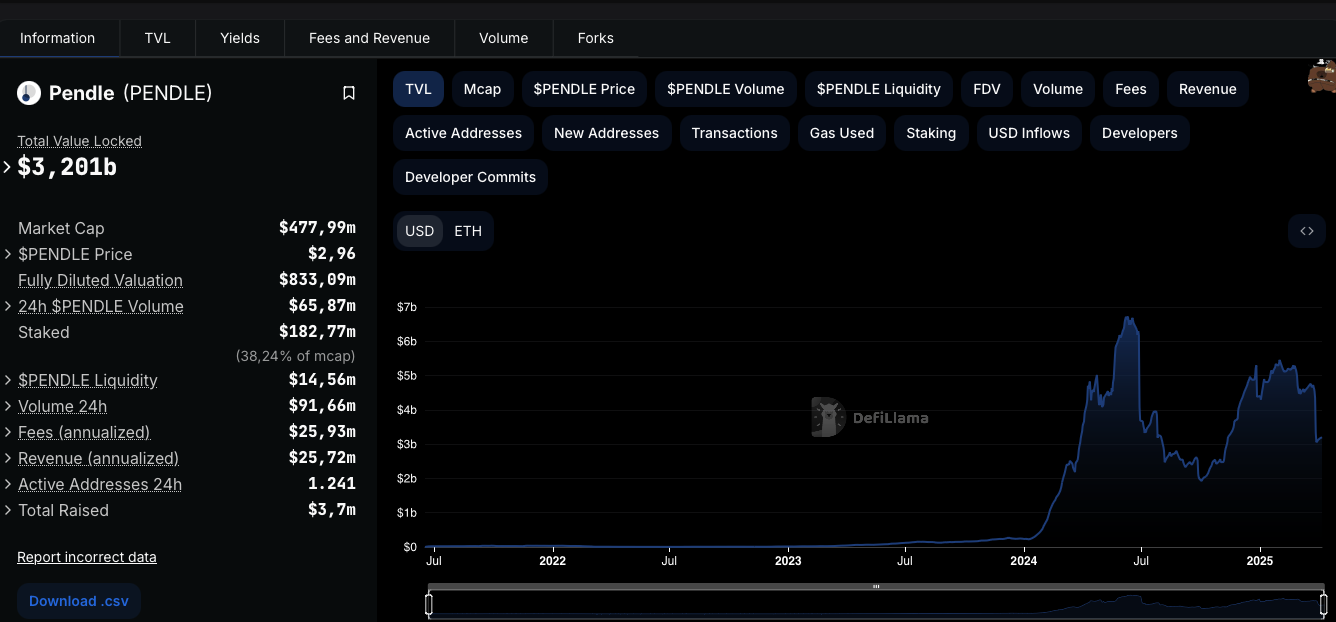Show Developer Commits on chart
Viewport: 1336px width, 622px height.
coord(470,177)
